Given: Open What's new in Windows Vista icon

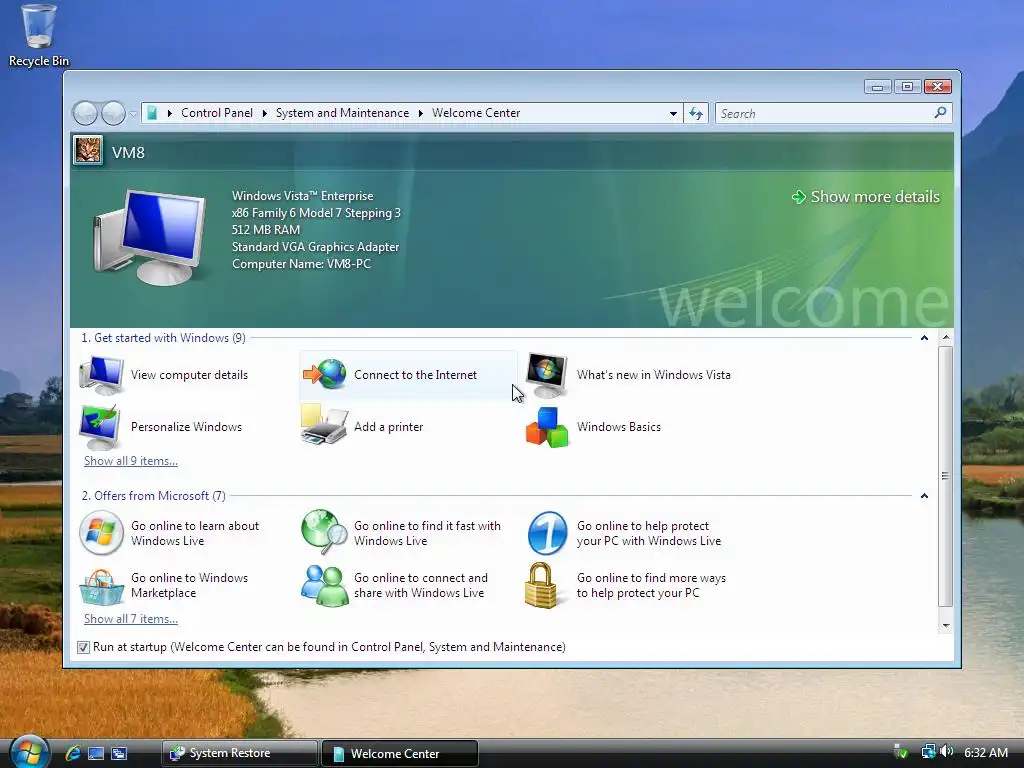Looking at the screenshot, I should [547, 375].
